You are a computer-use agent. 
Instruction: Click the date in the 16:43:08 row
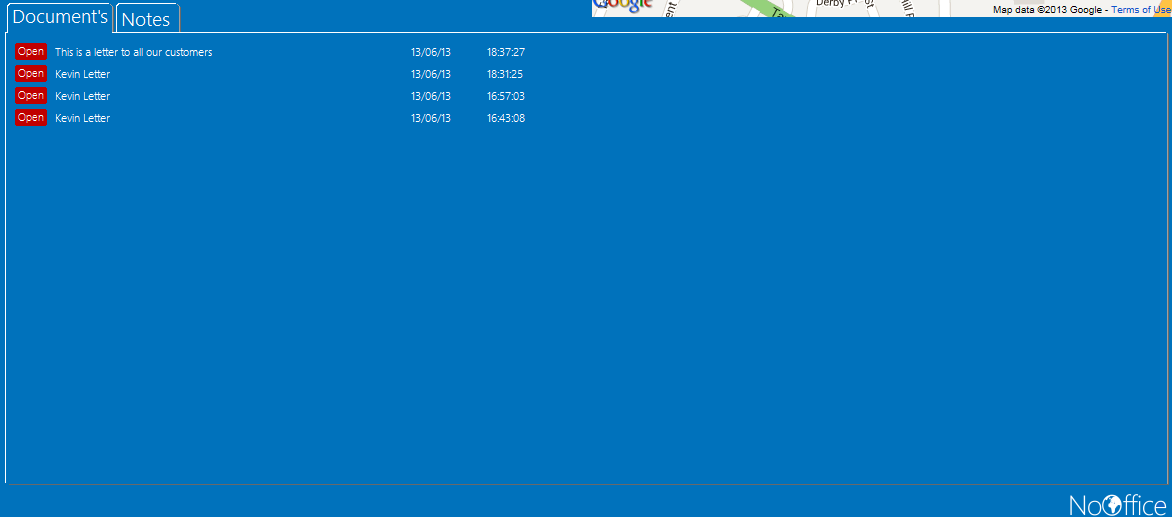[431, 118]
